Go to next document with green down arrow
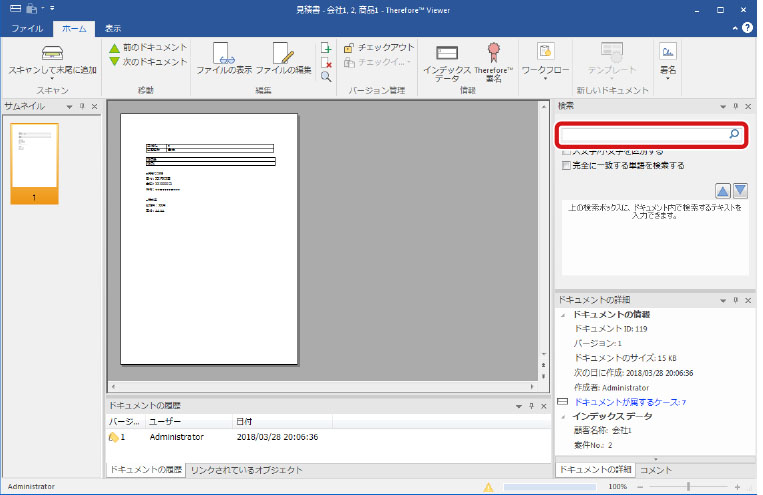 (x=114, y=62)
